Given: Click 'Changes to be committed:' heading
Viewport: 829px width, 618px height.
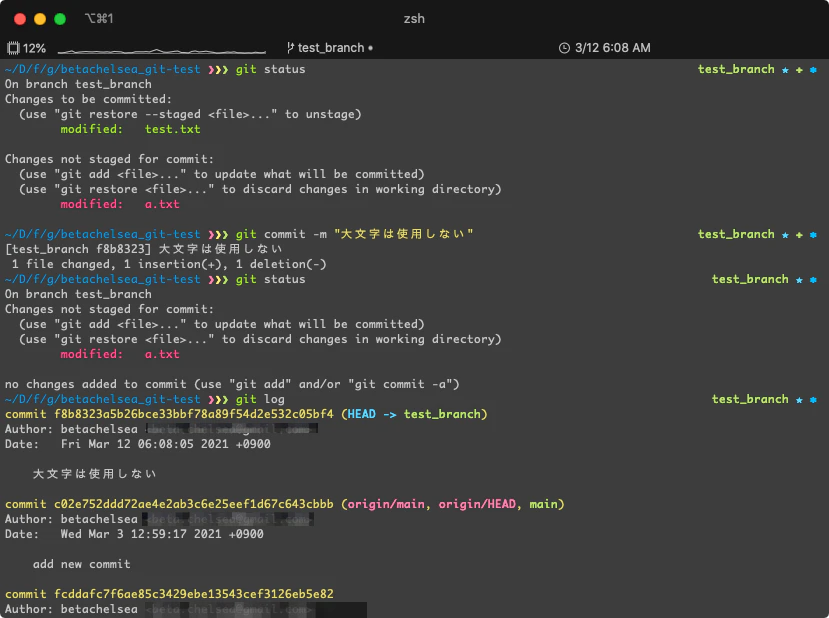Looking at the screenshot, I should point(88,99).
